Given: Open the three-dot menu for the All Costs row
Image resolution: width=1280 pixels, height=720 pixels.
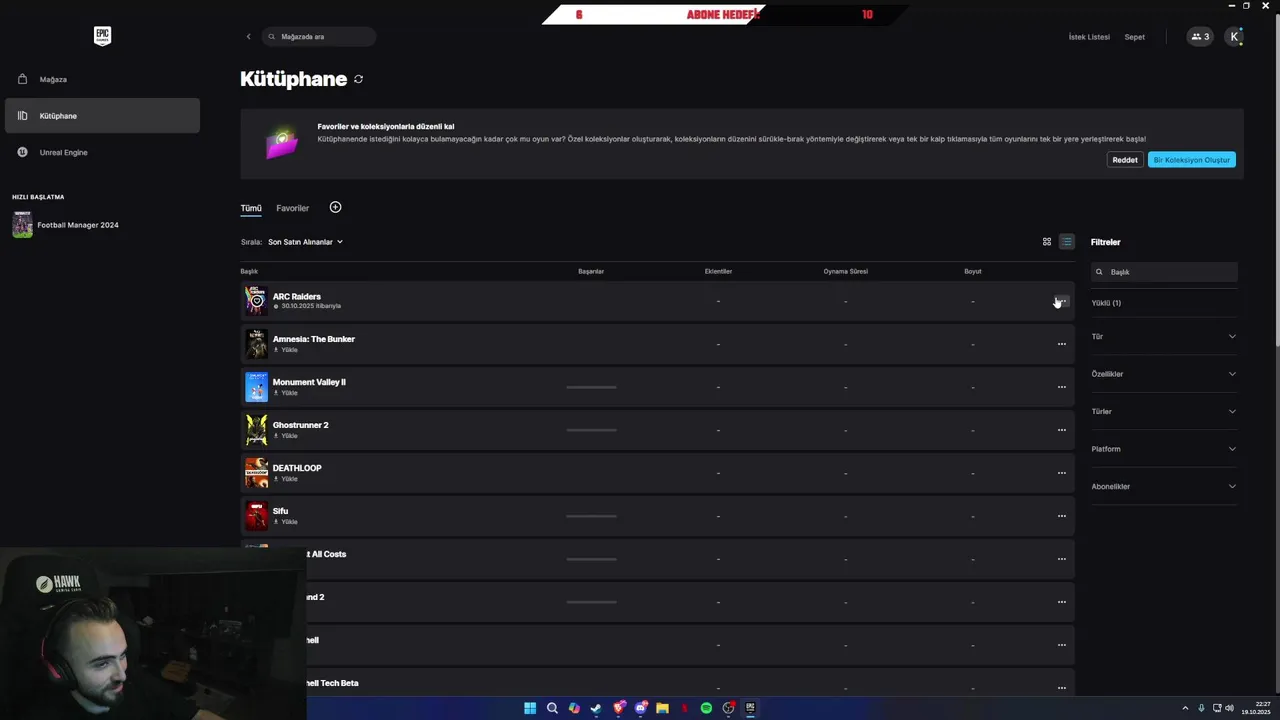Looking at the screenshot, I should [1061, 559].
